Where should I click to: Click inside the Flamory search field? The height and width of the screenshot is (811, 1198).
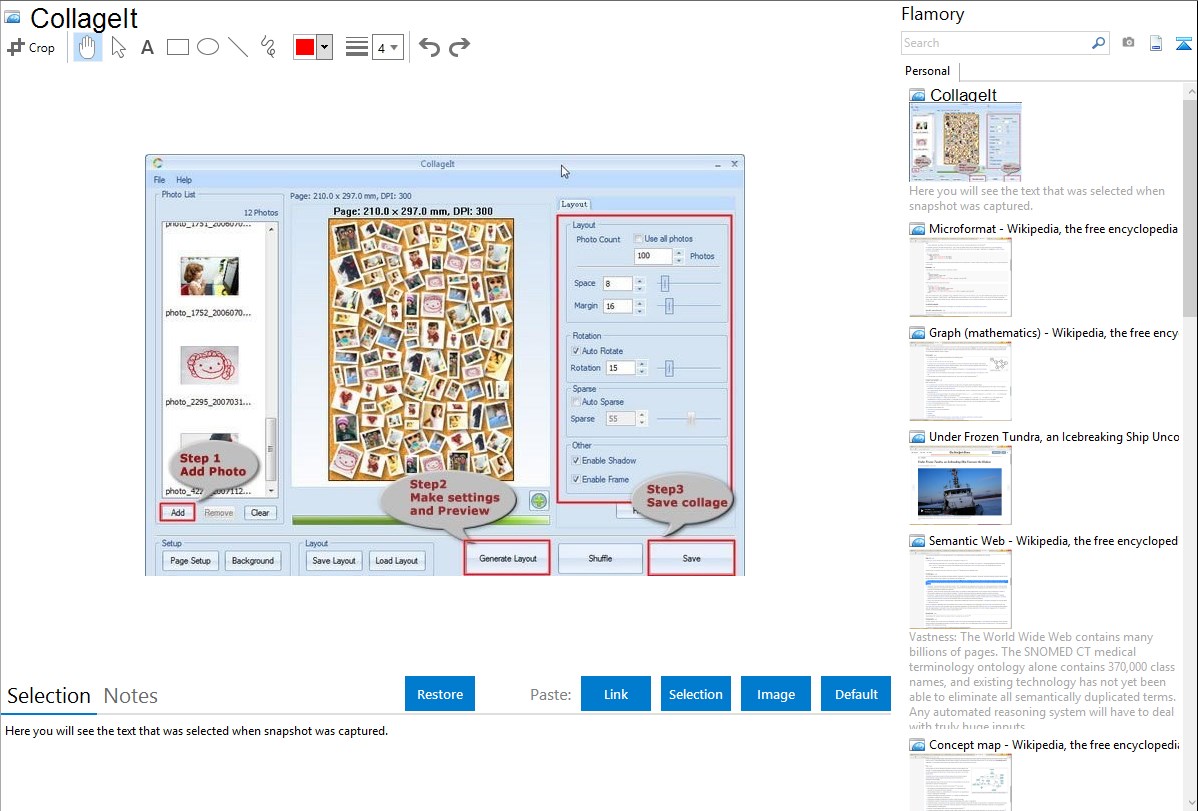[995, 43]
